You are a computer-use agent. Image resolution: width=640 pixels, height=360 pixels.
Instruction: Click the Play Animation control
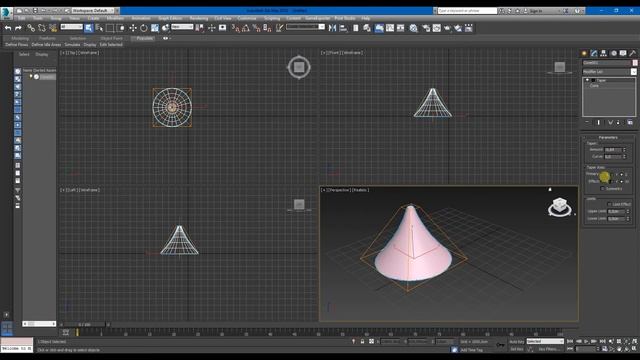[x=586, y=341]
